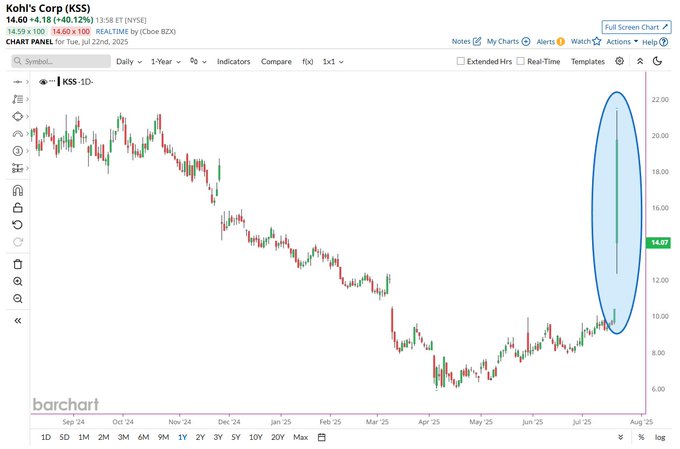Open the trend line drawing tools
This screenshot has height=449, width=680.
17,99
